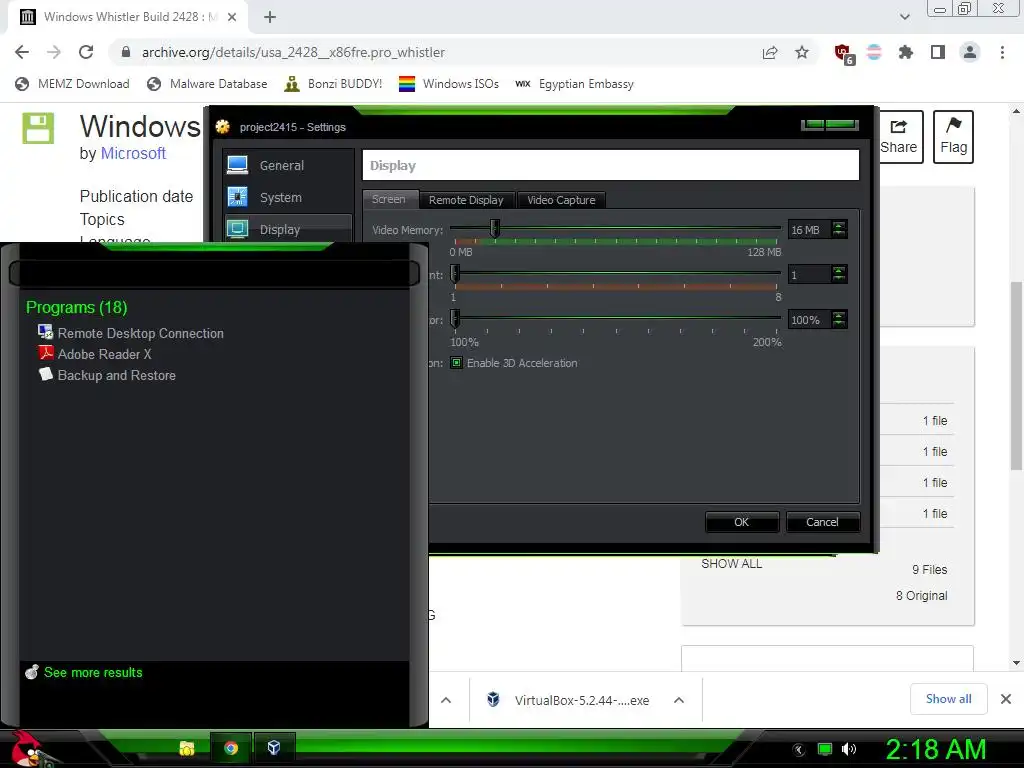Click the share page icon in the address bar

[770, 52]
